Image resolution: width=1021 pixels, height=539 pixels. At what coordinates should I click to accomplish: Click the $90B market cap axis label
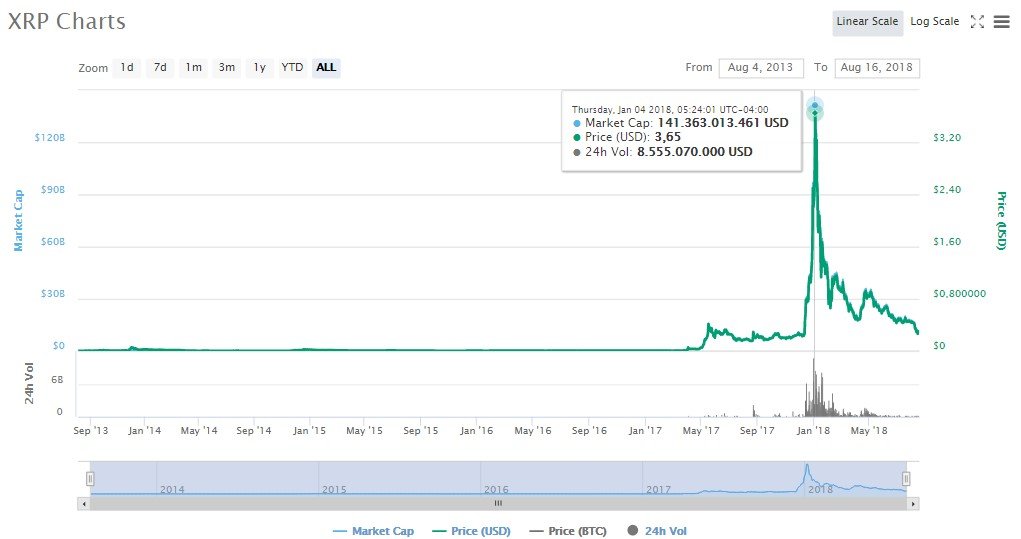coord(53,190)
